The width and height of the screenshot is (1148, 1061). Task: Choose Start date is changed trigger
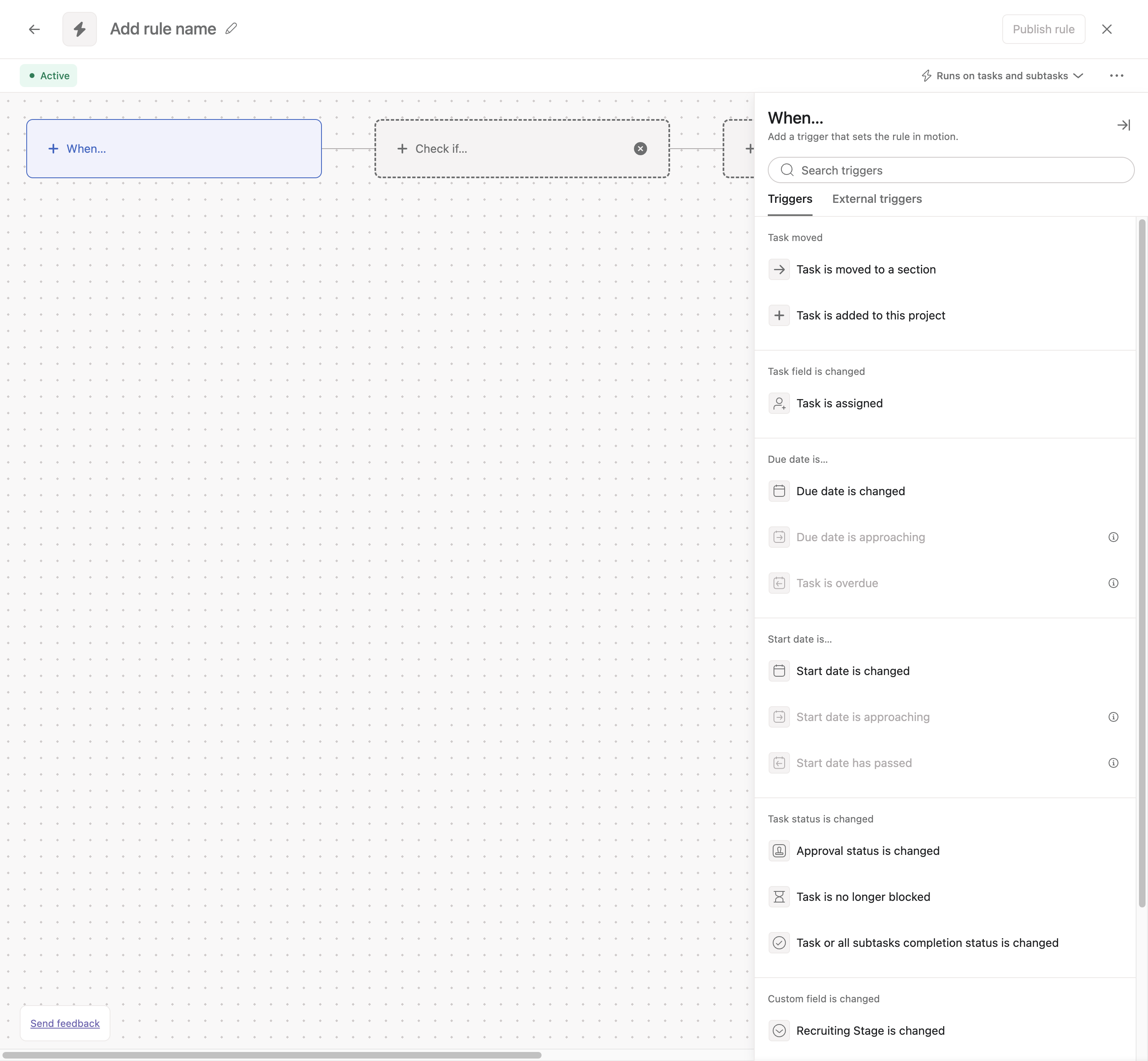point(944,671)
